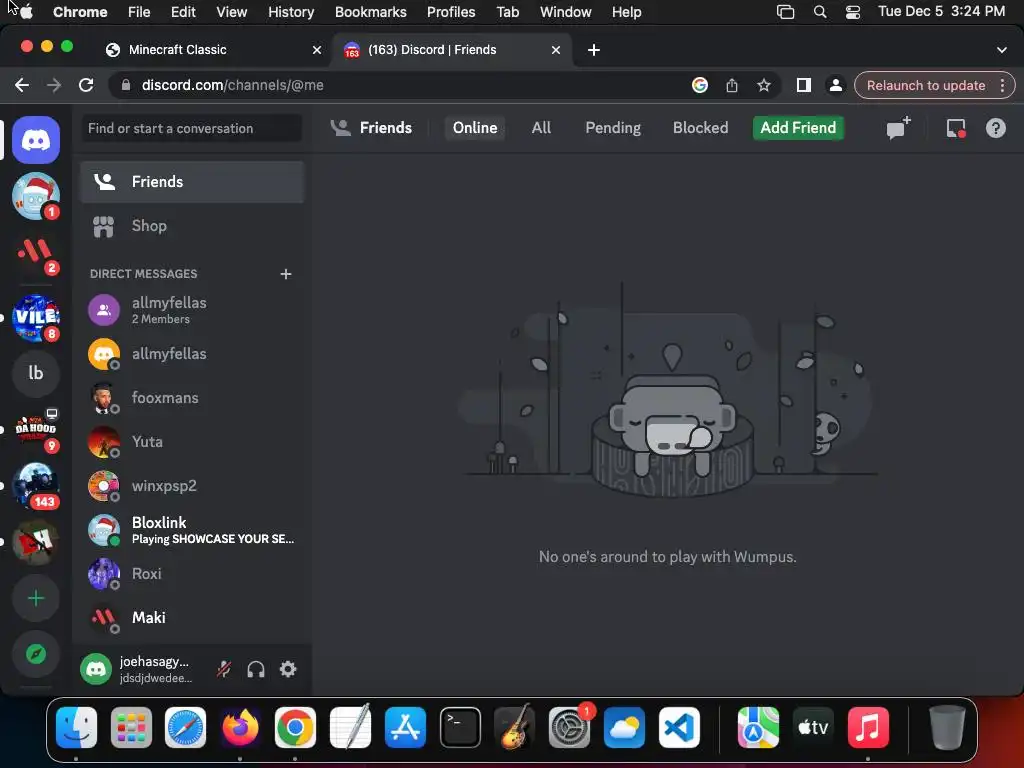The width and height of the screenshot is (1024, 768).
Task: Open Visual Studio Code from Dock
Action: click(679, 727)
